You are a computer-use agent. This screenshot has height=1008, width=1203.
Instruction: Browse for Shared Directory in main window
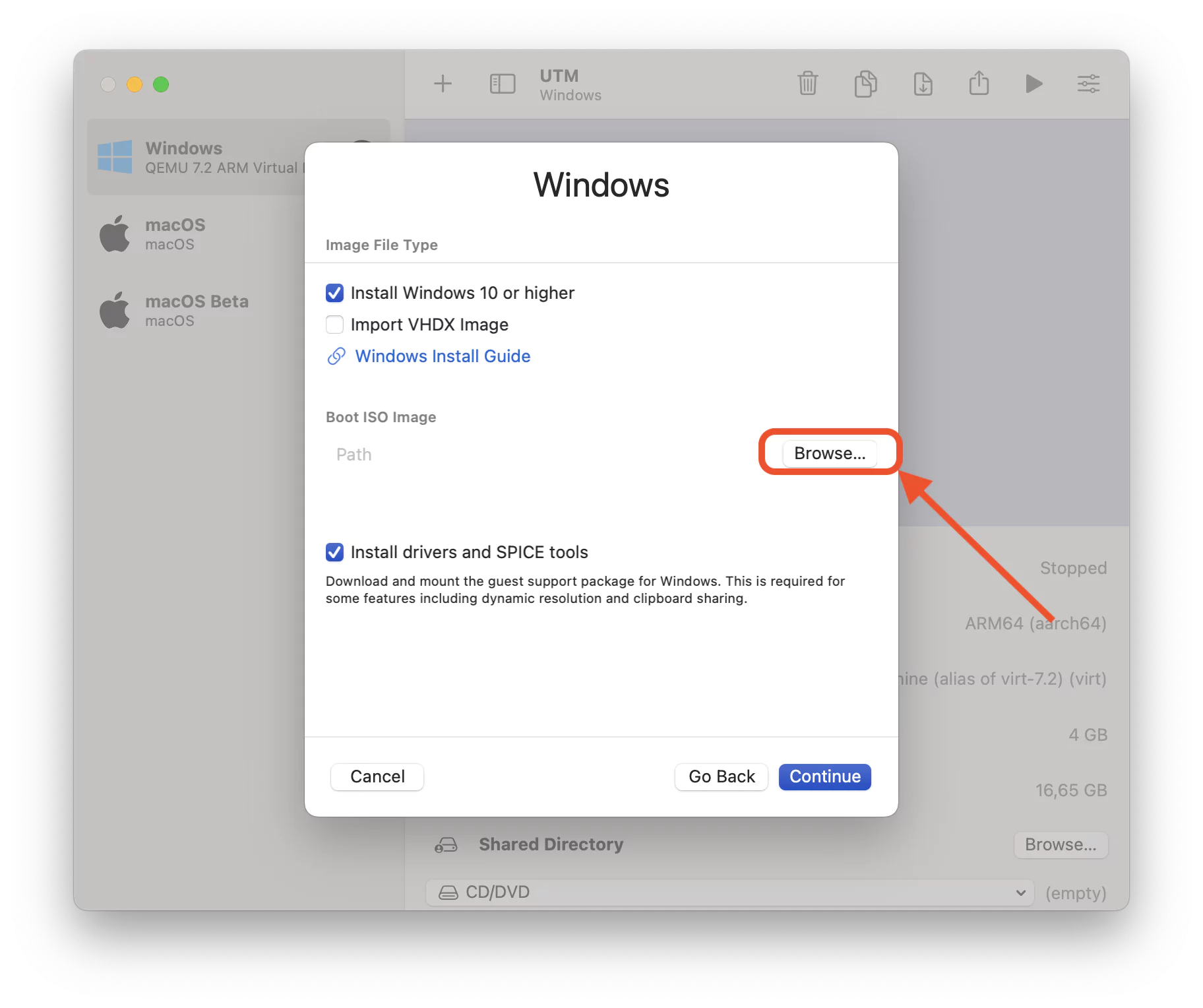(x=1061, y=845)
